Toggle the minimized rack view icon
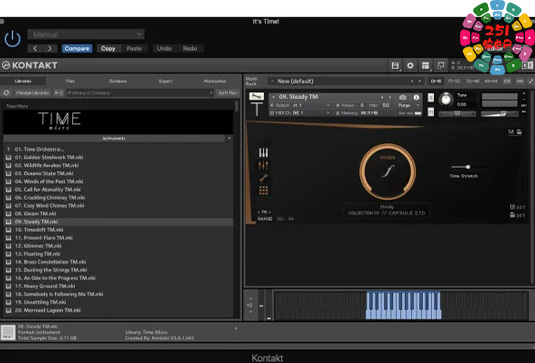The width and height of the screenshot is (535, 363). click(x=440, y=65)
